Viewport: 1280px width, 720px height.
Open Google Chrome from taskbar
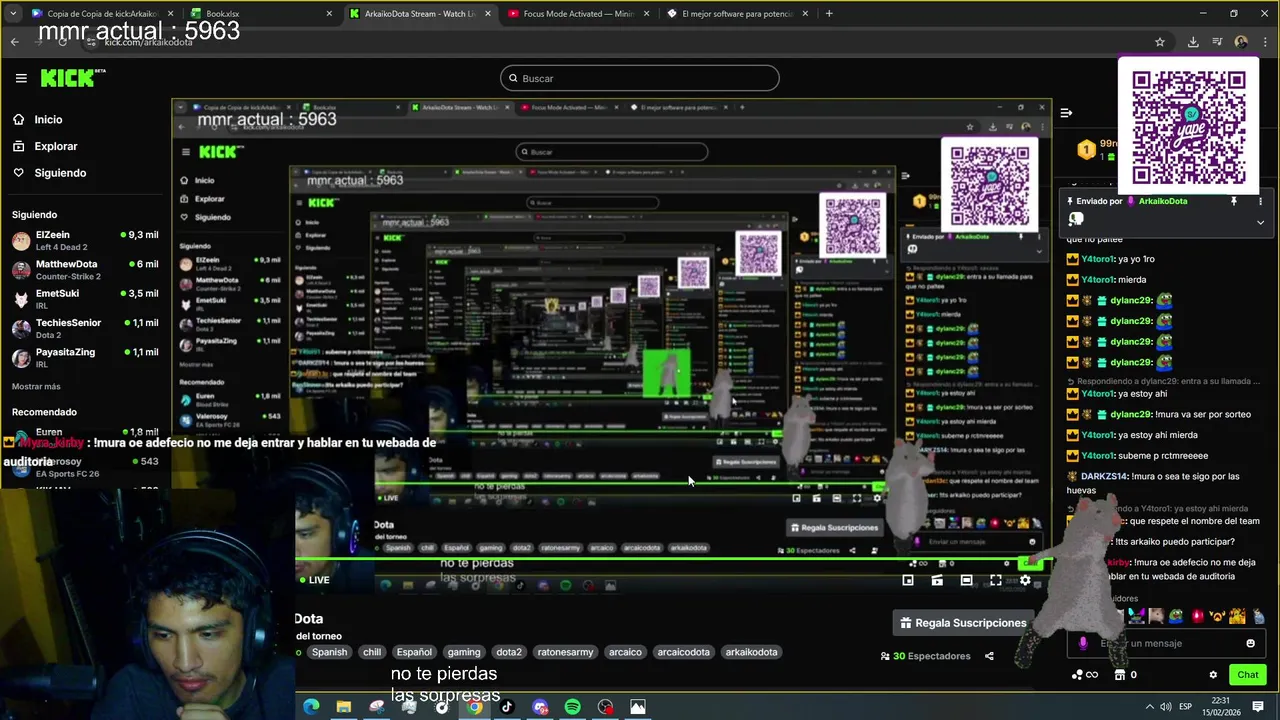[x=474, y=707]
